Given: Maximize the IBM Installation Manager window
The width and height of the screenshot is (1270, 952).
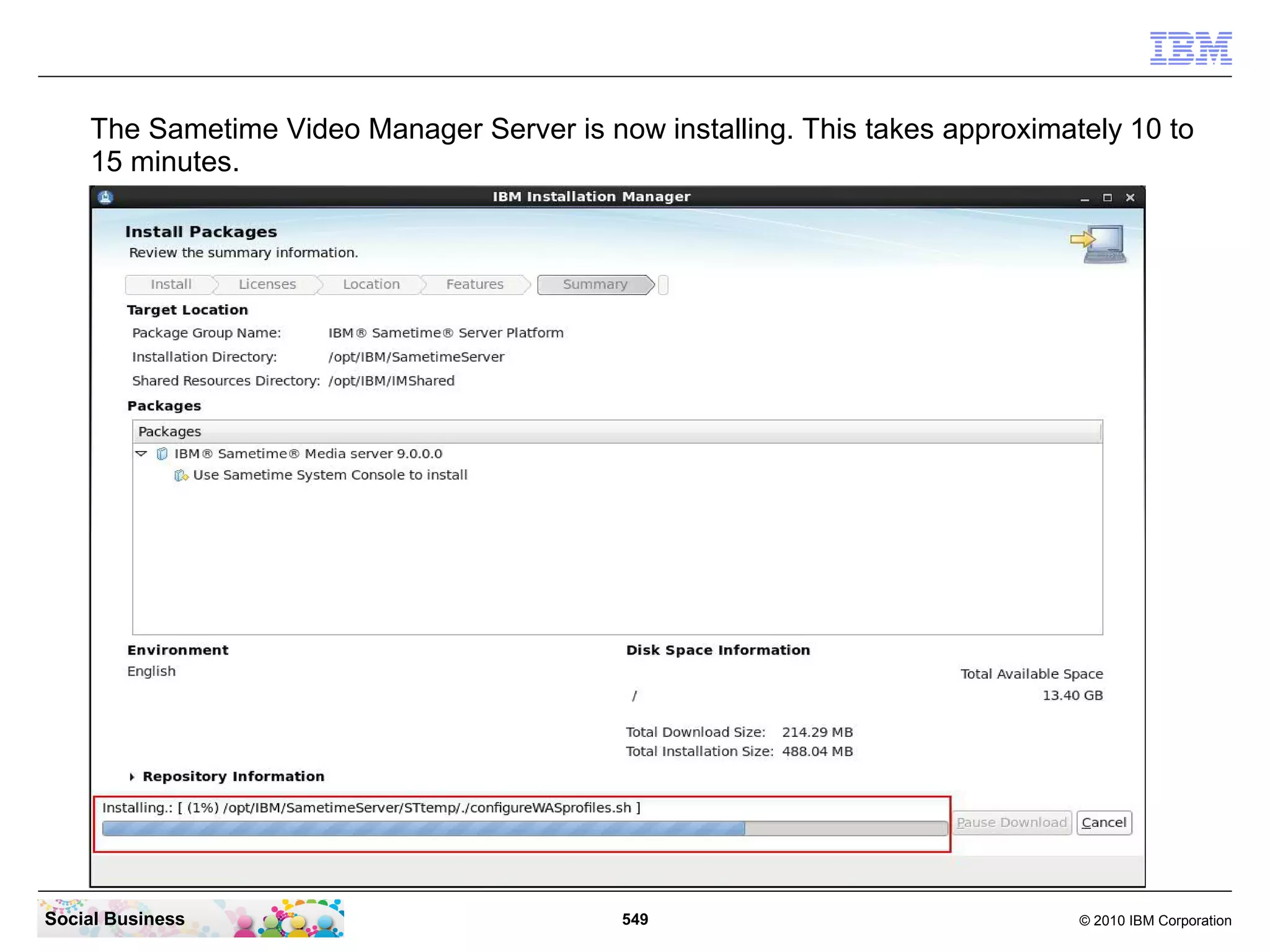Looking at the screenshot, I should click(1108, 198).
